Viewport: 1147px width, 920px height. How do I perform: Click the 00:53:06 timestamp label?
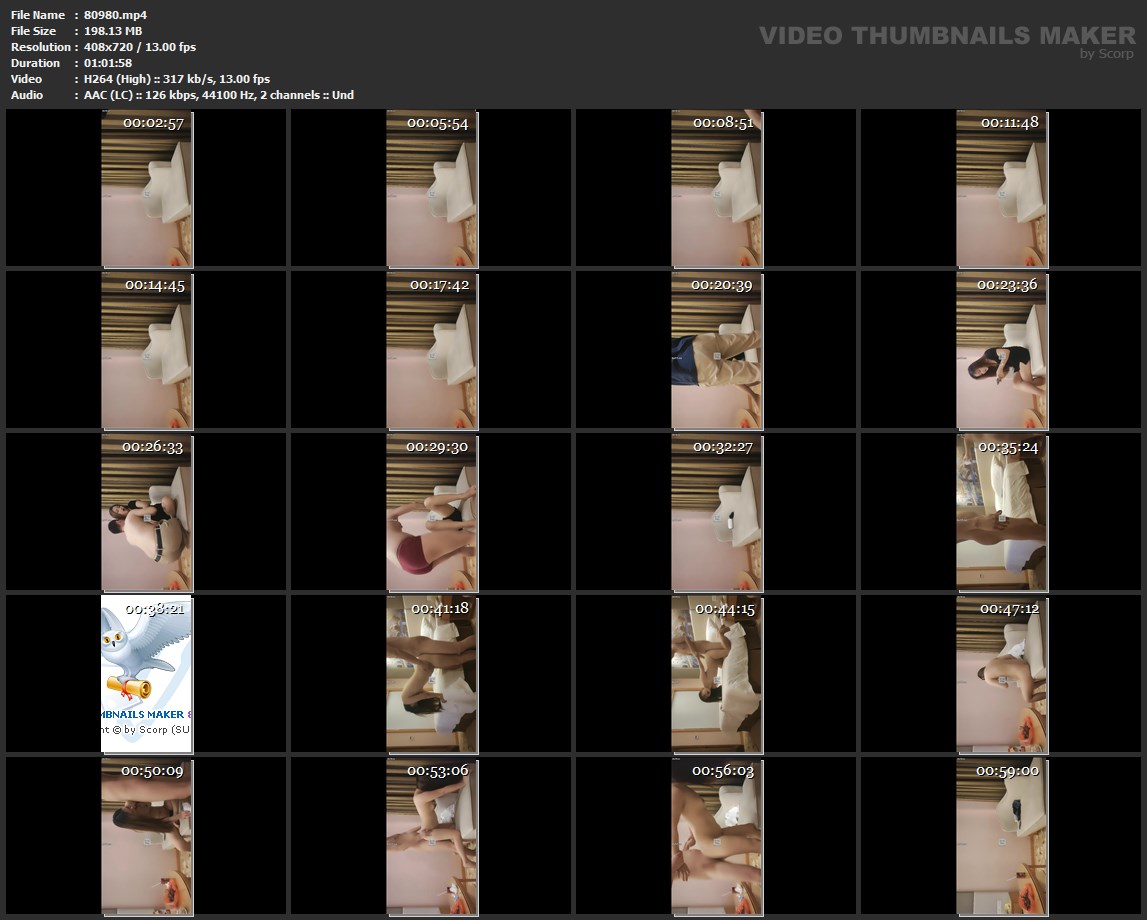(x=438, y=771)
